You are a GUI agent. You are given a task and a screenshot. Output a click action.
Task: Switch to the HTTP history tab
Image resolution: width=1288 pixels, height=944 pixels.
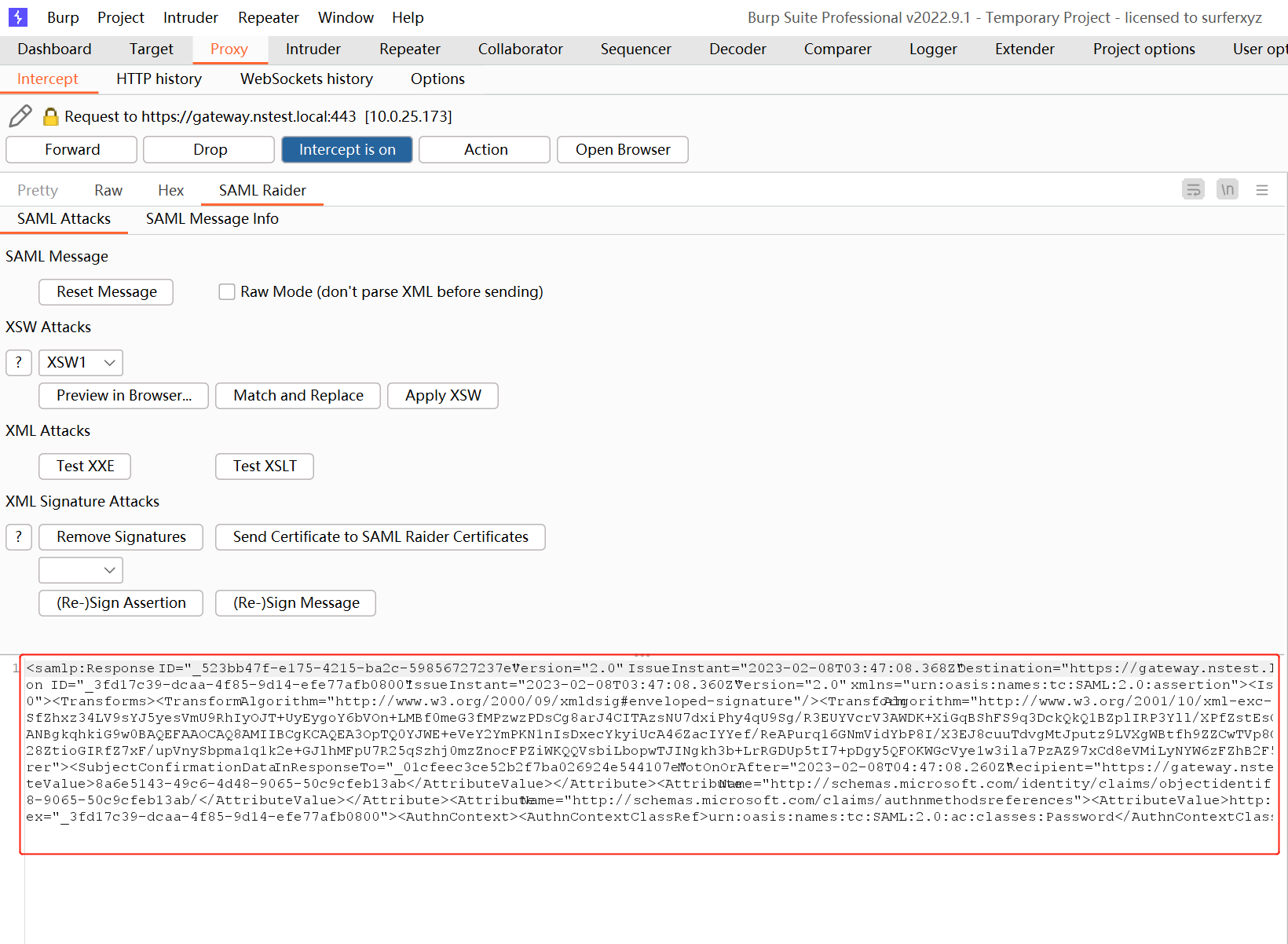(159, 79)
